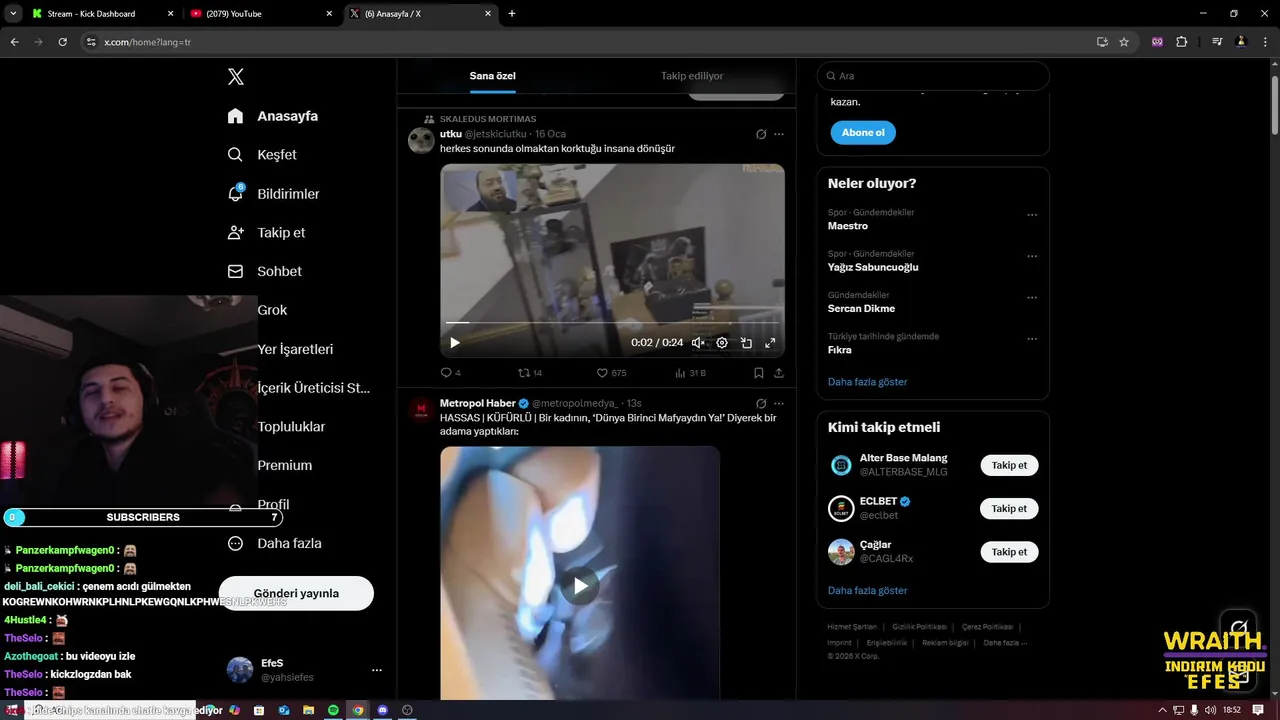This screenshot has width=1280, height=720.
Task: Open options for Sercan Dikme trend
Action: (x=1032, y=298)
